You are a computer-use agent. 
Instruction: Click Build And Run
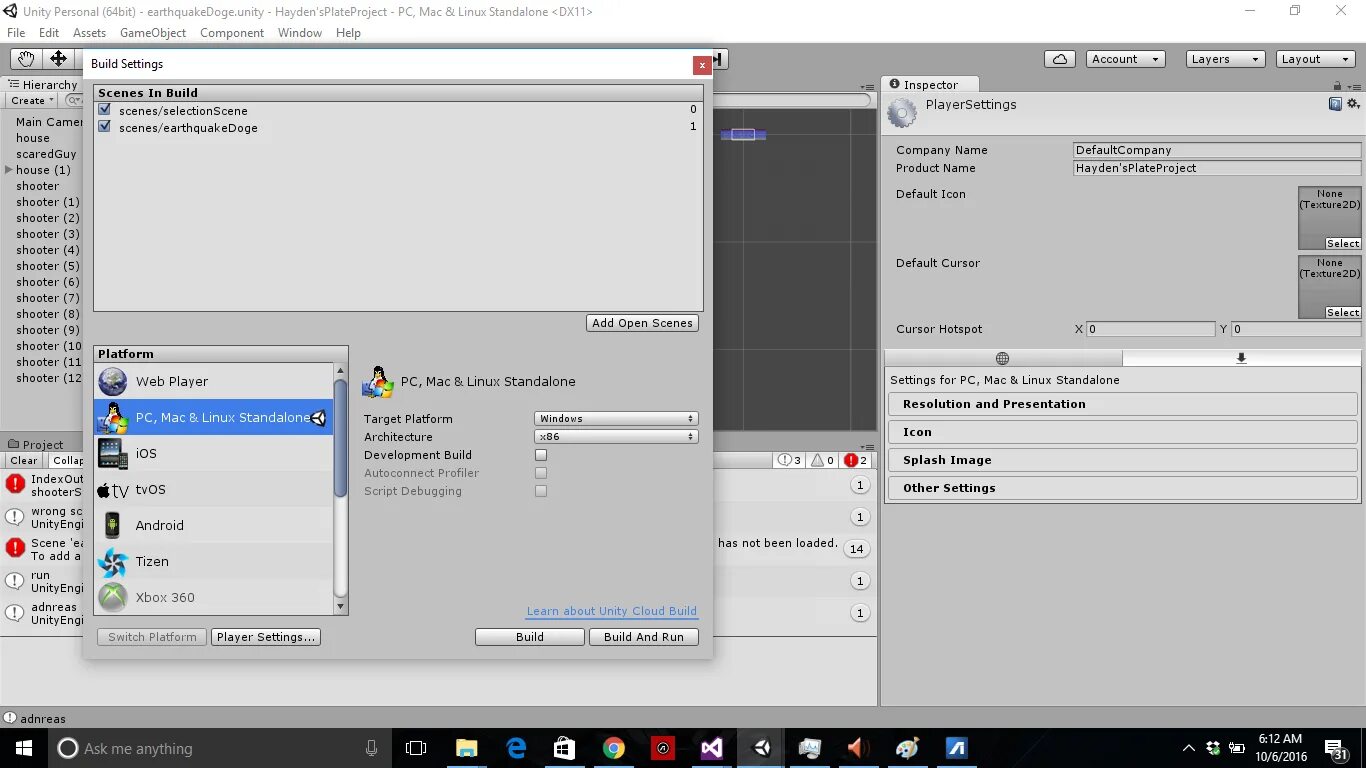tap(644, 637)
